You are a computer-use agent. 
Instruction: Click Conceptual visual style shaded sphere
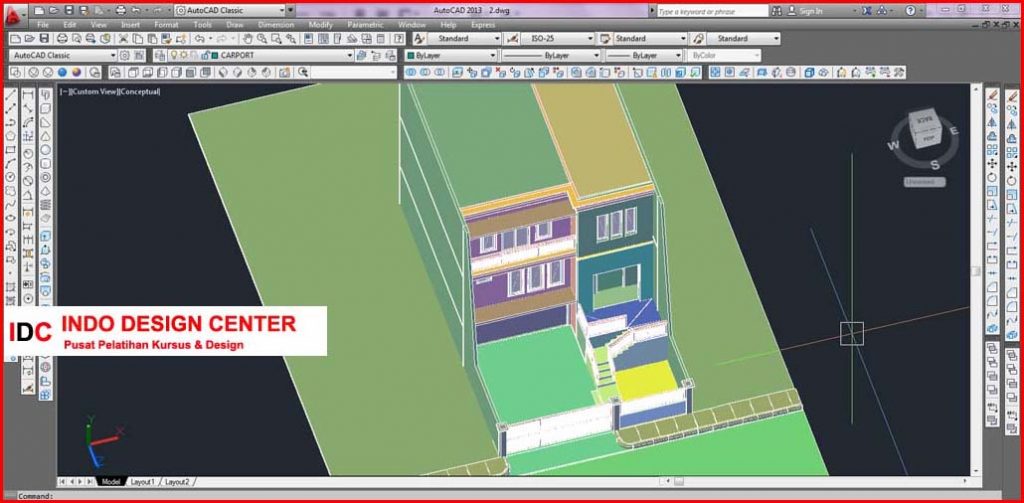pyautogui.click(x=76, y=73)
